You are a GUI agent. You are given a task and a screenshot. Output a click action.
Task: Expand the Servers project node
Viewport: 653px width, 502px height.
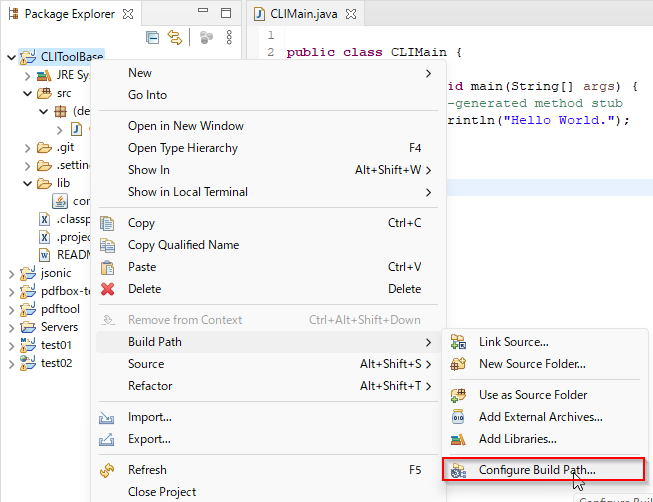point(12,327)
